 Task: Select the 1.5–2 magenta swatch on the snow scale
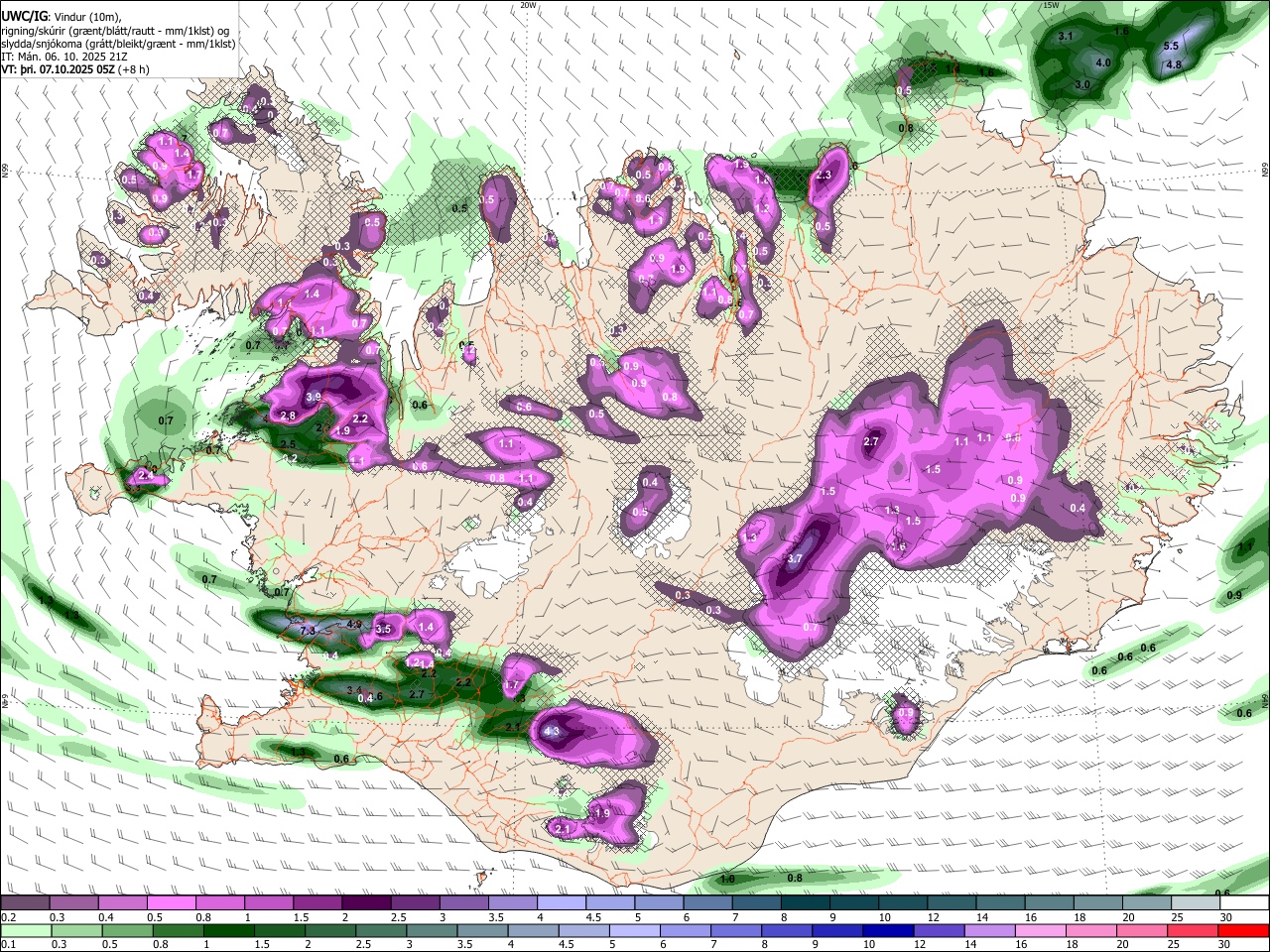[317, 902]
